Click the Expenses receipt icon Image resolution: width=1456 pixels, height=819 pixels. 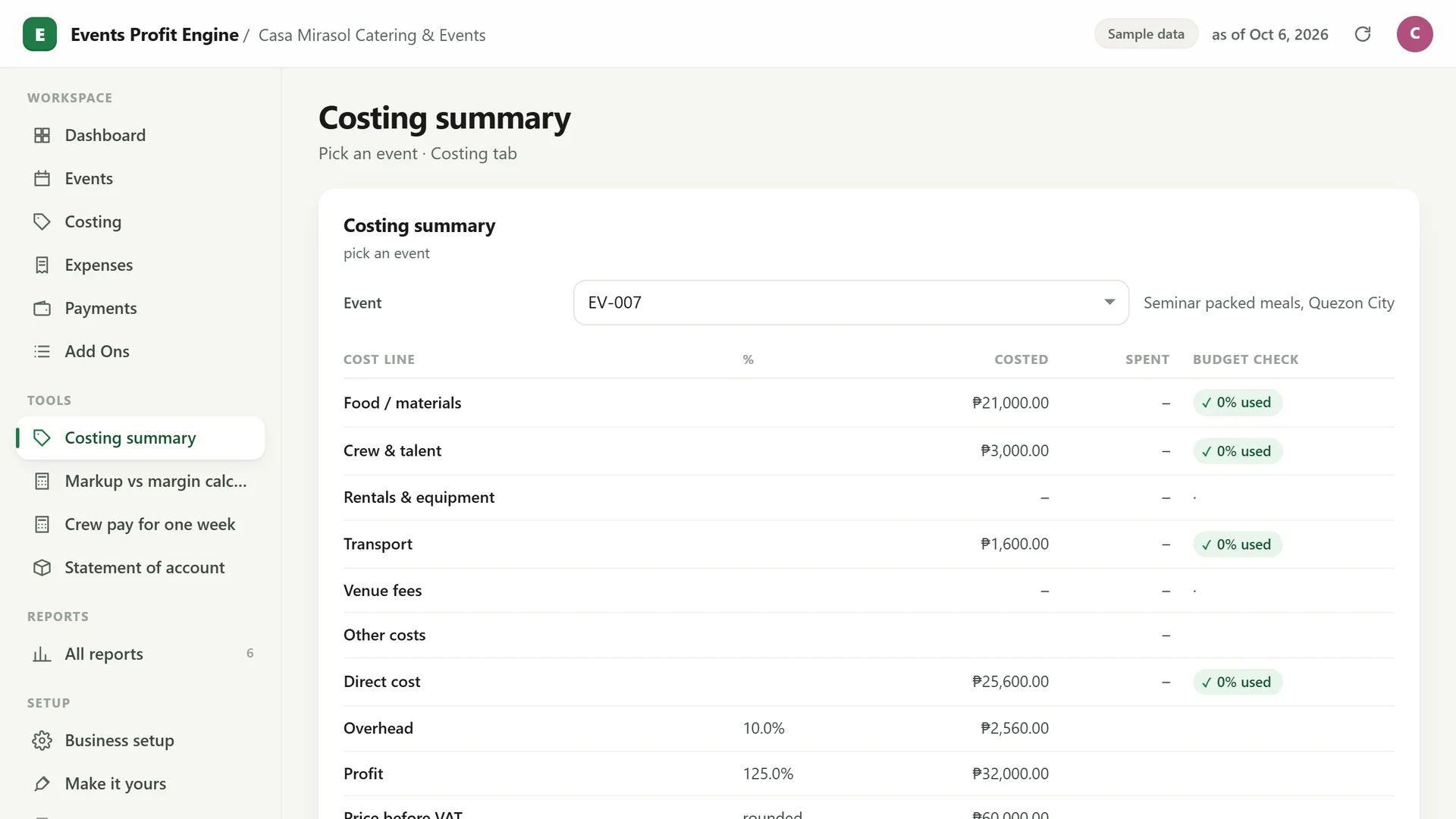[x=42, y=265]
